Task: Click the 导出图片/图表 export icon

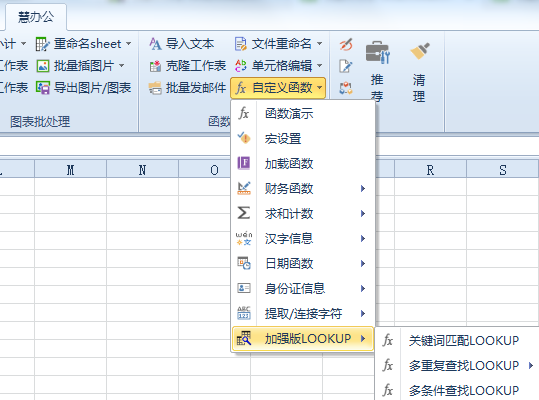Action: click(x=43, y=88)
